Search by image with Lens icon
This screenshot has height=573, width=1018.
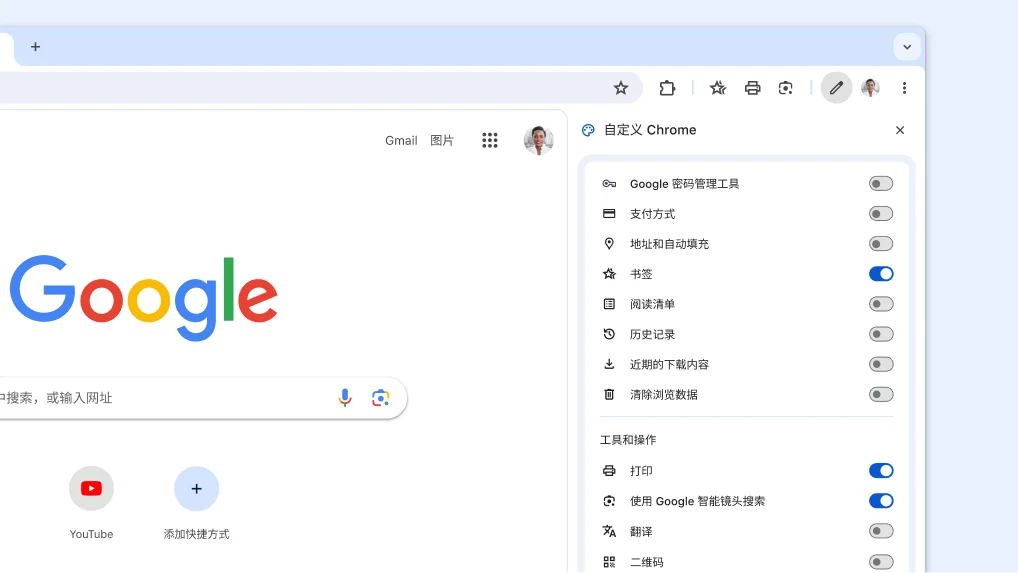(x=381, y=398)
